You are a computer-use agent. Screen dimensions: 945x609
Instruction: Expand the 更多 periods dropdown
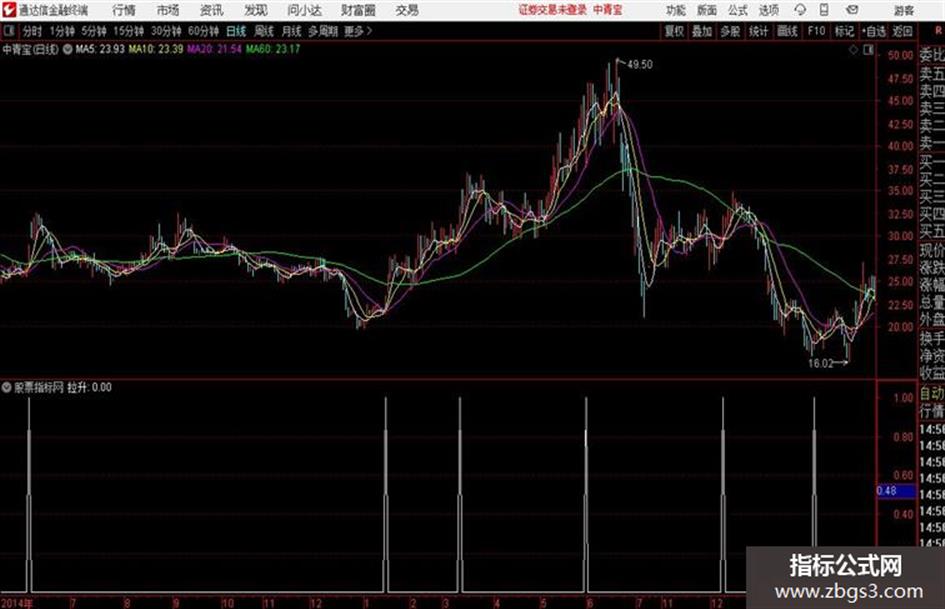point(358,31)
